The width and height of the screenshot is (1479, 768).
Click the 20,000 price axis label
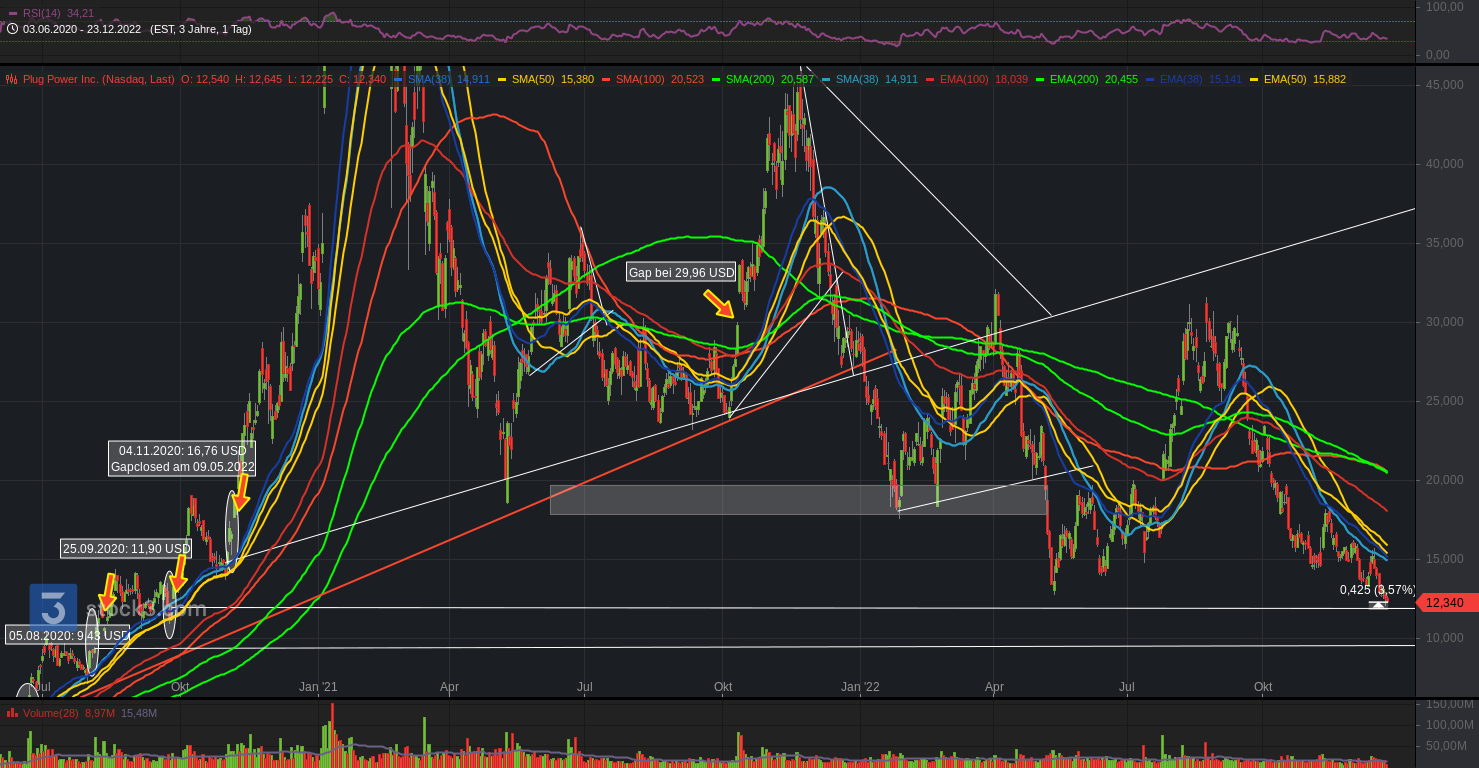pos(1444,480)
